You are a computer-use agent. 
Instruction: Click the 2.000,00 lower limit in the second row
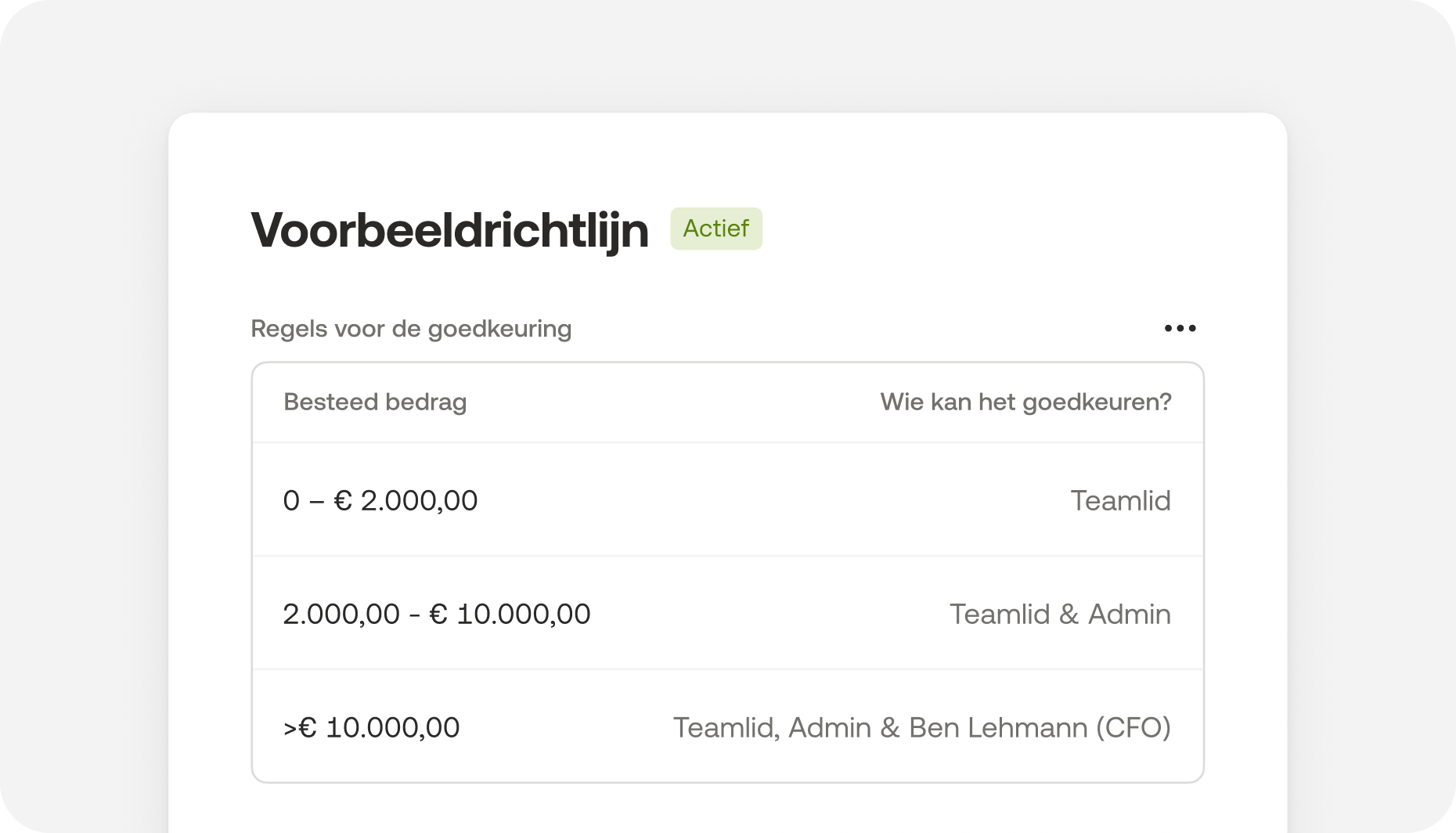pos(341,614)
